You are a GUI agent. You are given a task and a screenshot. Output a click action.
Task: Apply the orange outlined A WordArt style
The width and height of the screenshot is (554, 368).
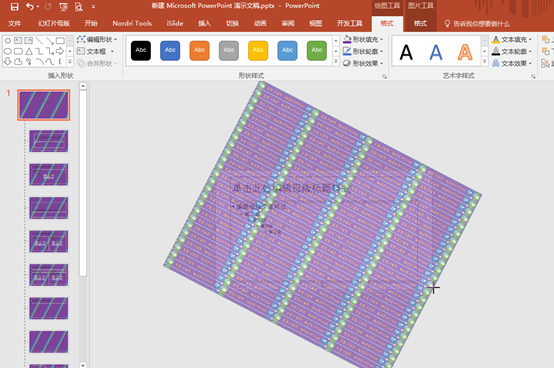[x=465, y=52]
